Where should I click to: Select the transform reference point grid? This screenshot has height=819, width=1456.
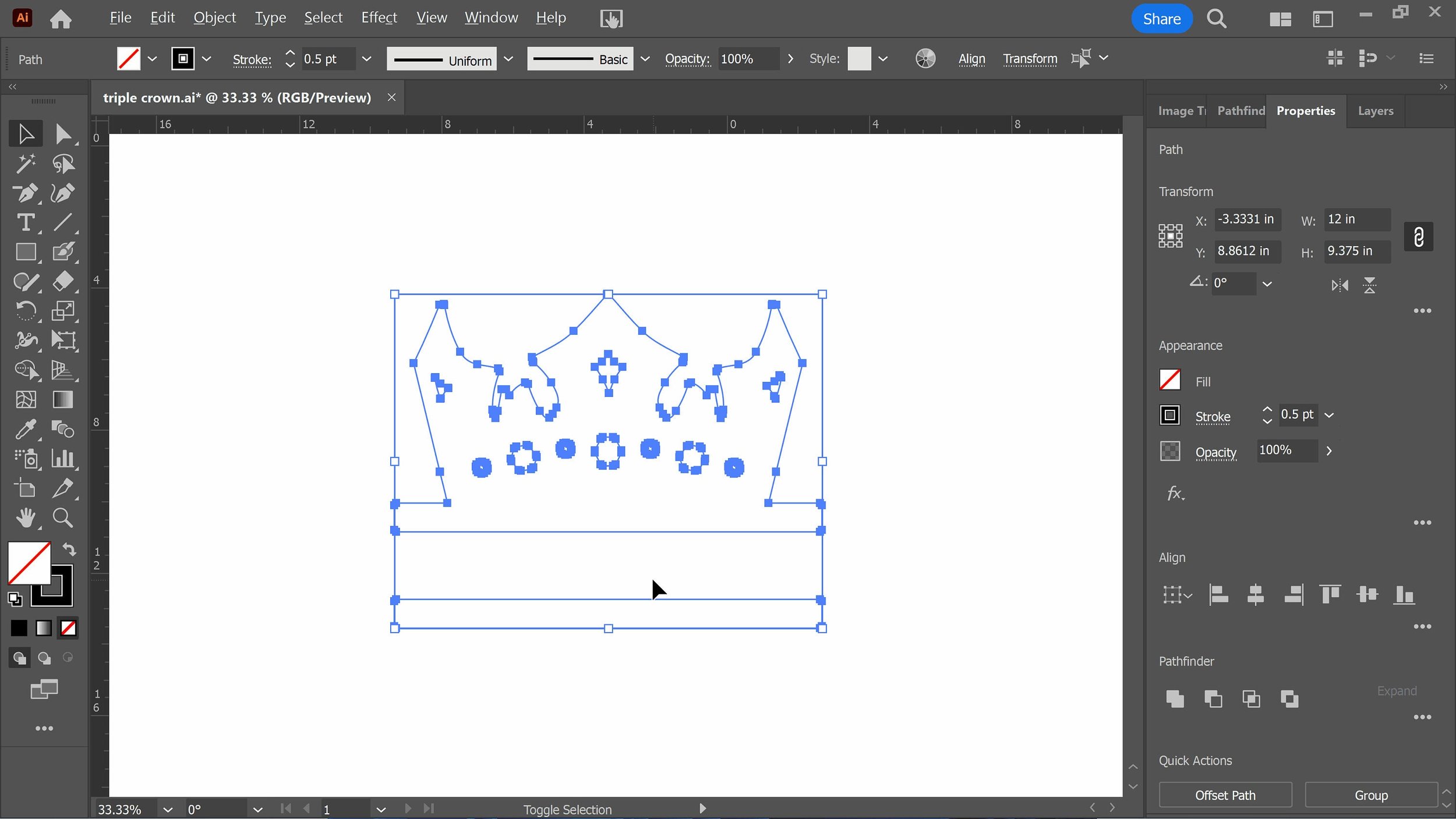[1170, 236]
